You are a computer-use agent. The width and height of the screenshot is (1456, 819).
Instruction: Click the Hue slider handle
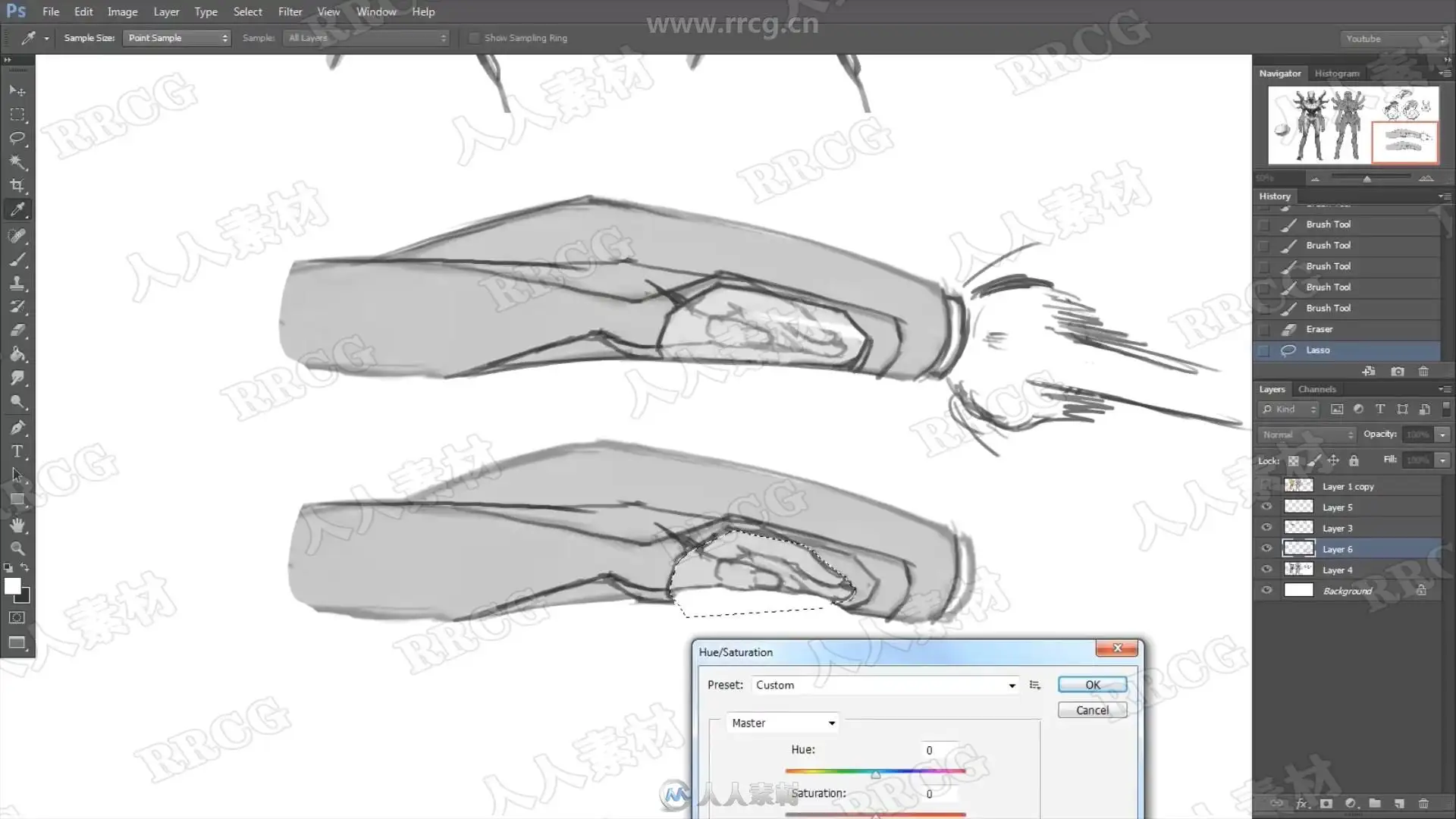[x=876, y=775]
